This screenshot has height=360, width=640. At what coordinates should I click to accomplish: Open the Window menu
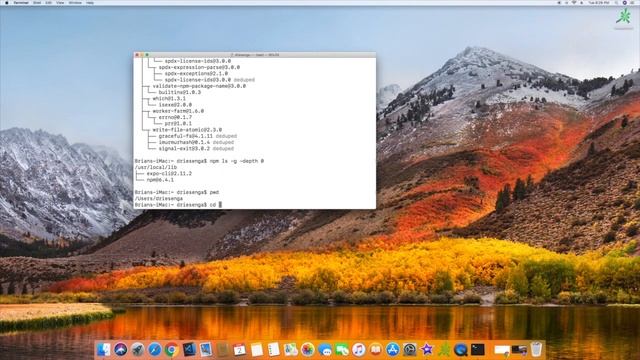(x=75, y=2)
